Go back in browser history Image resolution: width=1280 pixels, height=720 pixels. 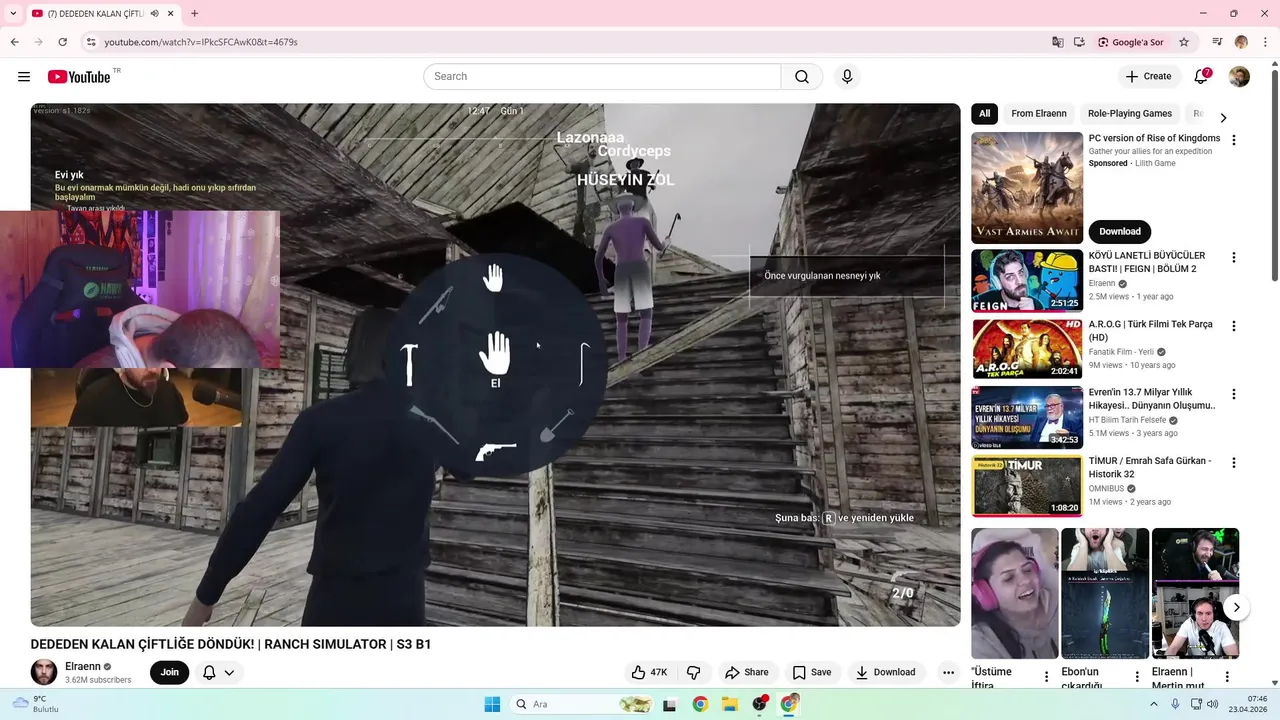click(x=14, y=42)
